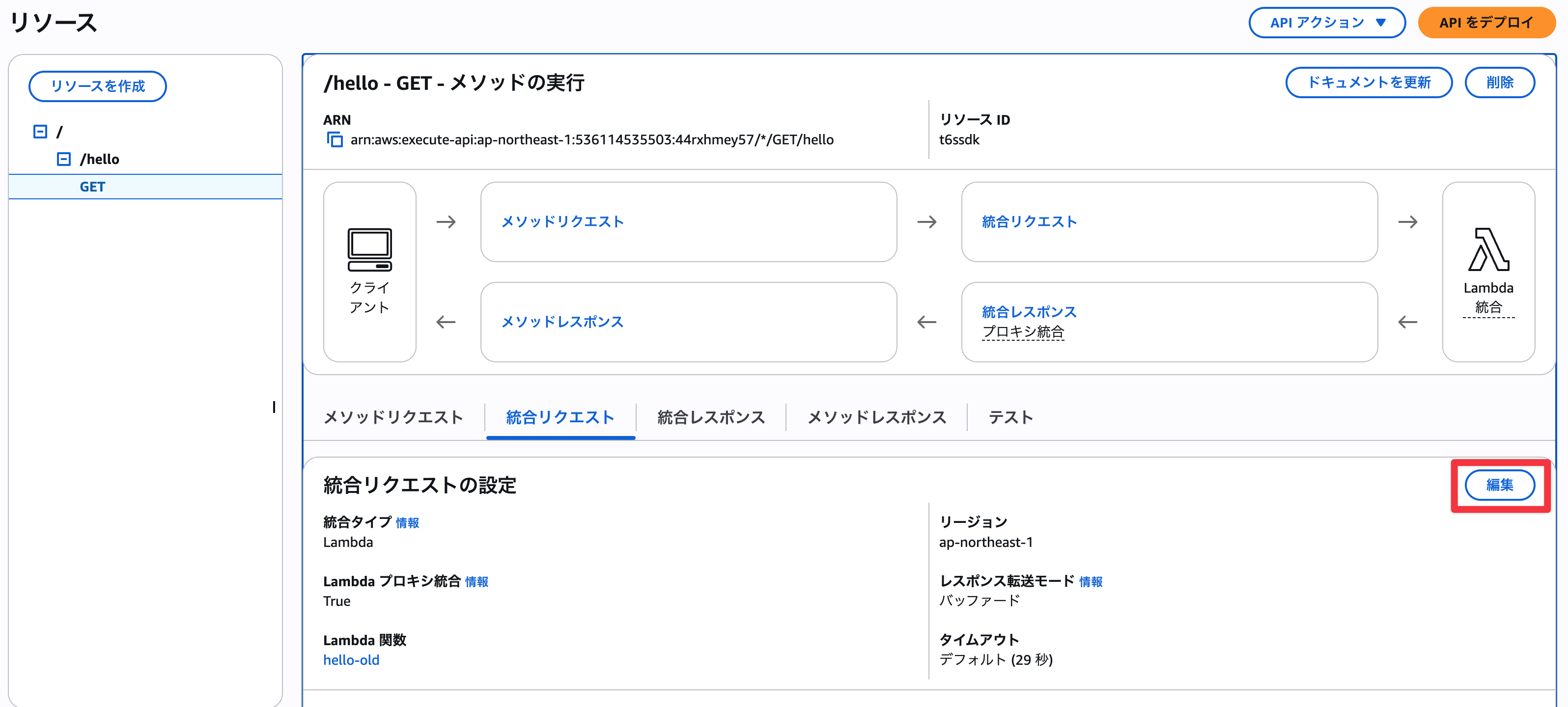Click 編集 in integration request settings

click(1499, 485)
